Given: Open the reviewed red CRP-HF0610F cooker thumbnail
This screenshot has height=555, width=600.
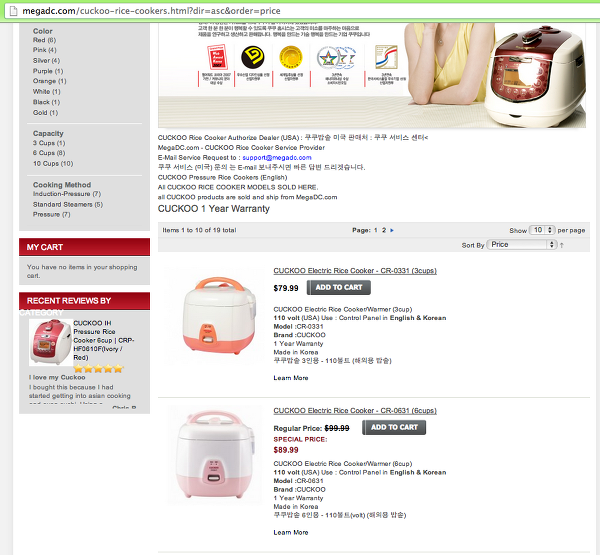Looking at the screenshot, I should point(51,342).
